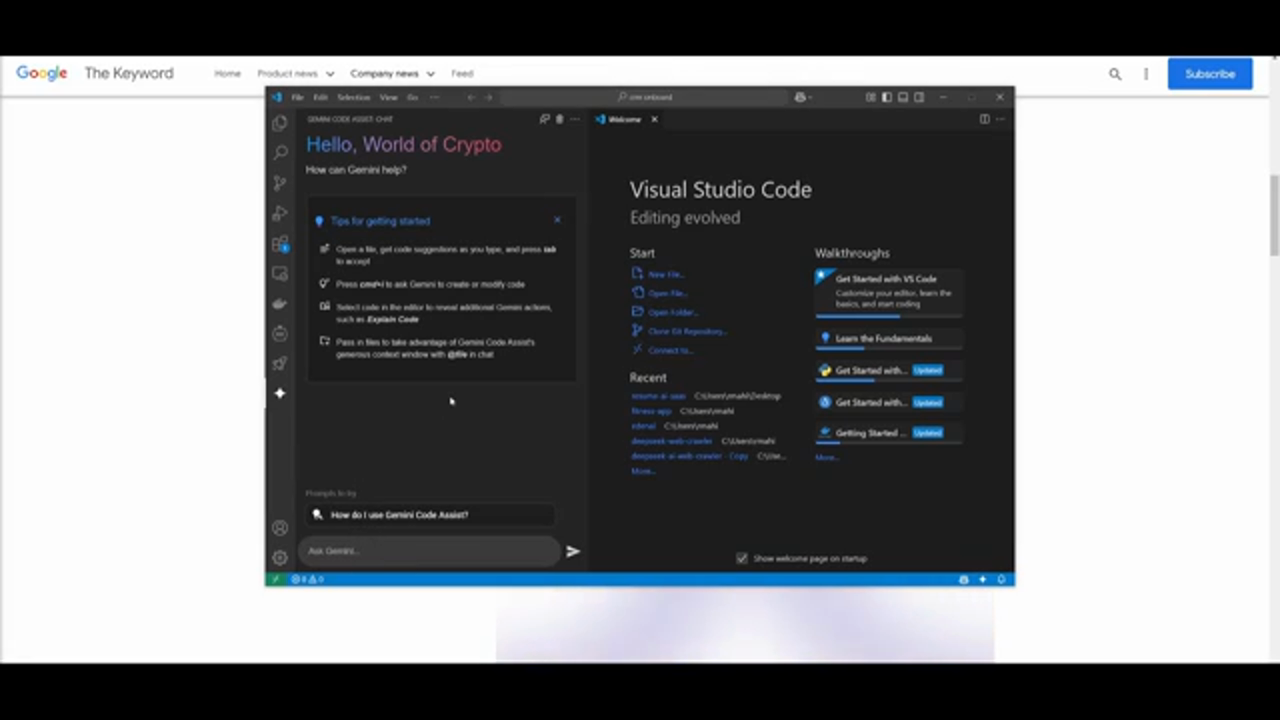Image resolution: width=1280 pixels, height=720 pixels.
Task: Close the Tips for getting started card
Action: coord(557,220)
